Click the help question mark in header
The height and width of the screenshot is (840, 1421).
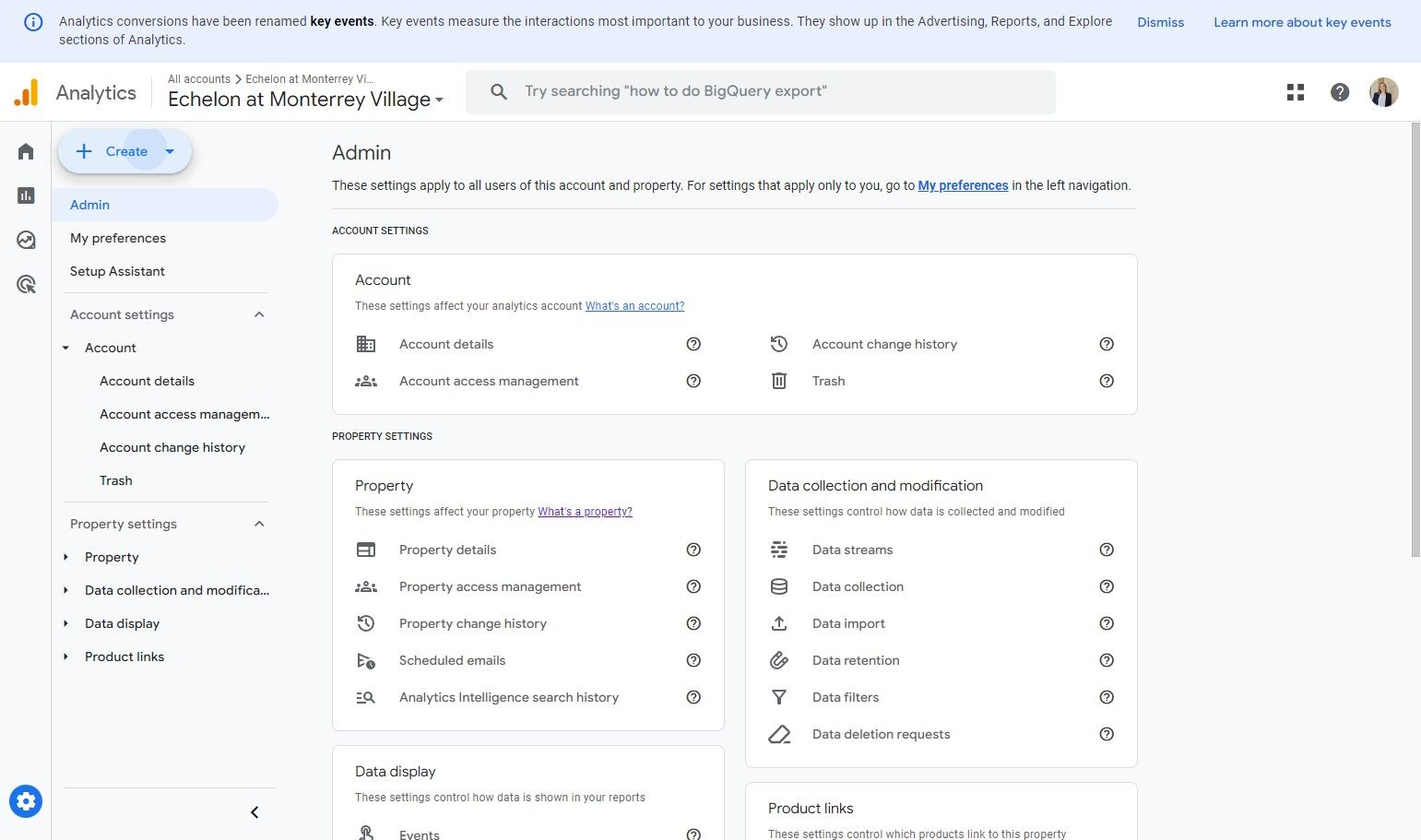click(1340, 92)
